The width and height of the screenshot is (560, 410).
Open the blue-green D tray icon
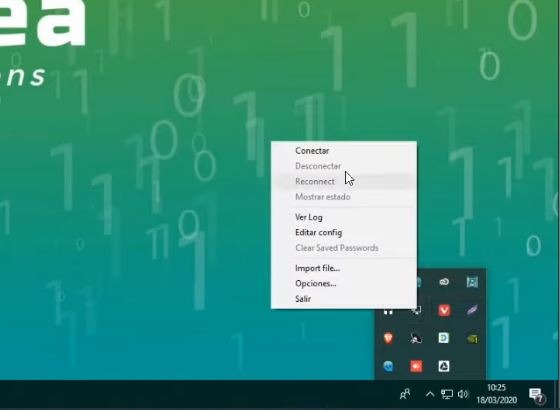444,338
